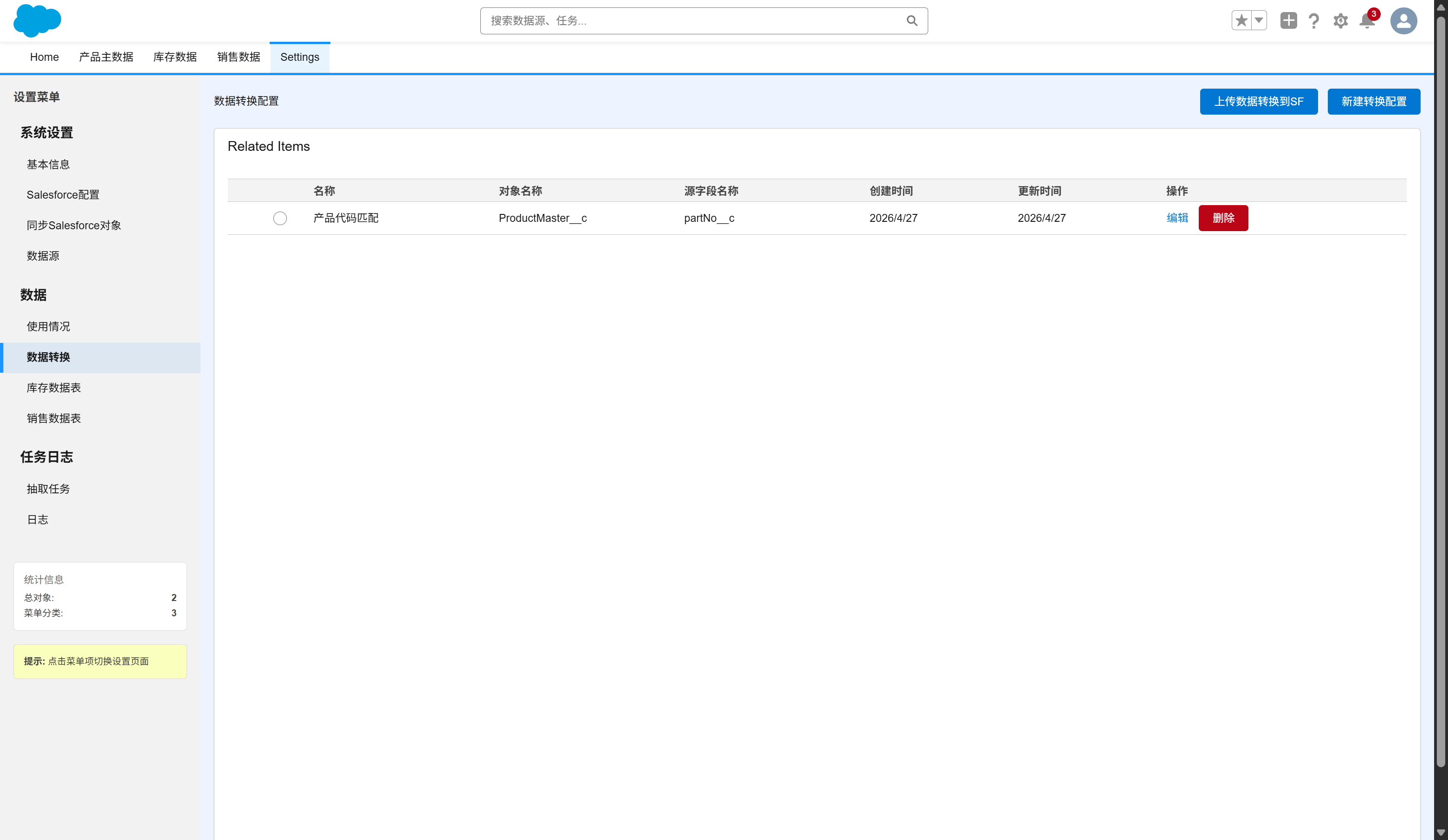Click the 上传数据转换到SF button
The width and height of the screenshot is (1448, 840).
pos(1258,101)
